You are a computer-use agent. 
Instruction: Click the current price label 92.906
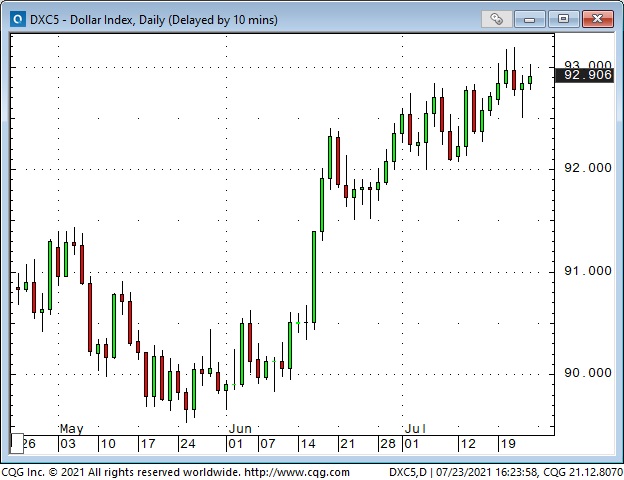point(585,75)
